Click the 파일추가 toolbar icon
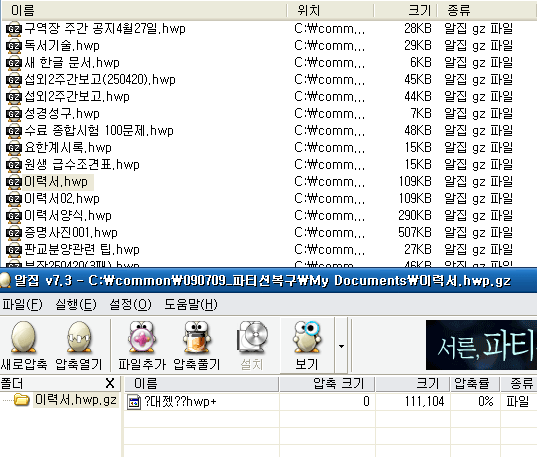The image size is (537, 457). point(142,337)
